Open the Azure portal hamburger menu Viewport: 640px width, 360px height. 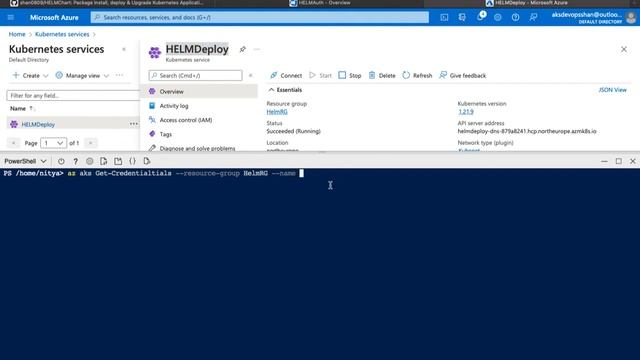click(x=11, y=18)
